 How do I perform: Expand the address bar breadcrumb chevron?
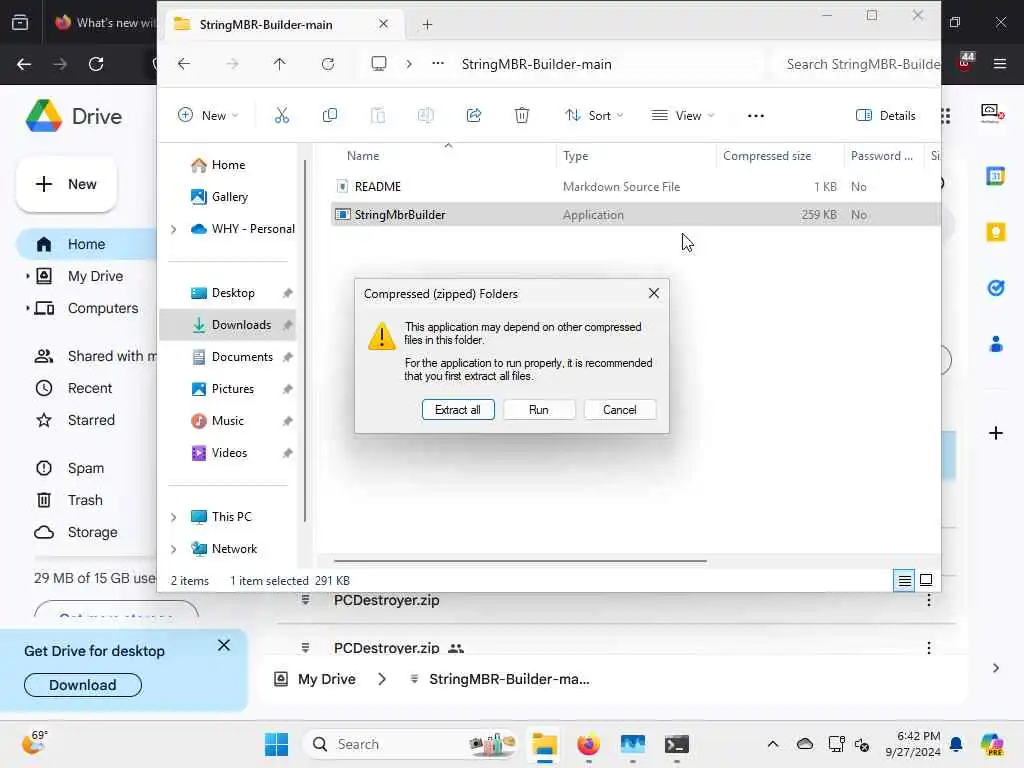pos(409,64)
